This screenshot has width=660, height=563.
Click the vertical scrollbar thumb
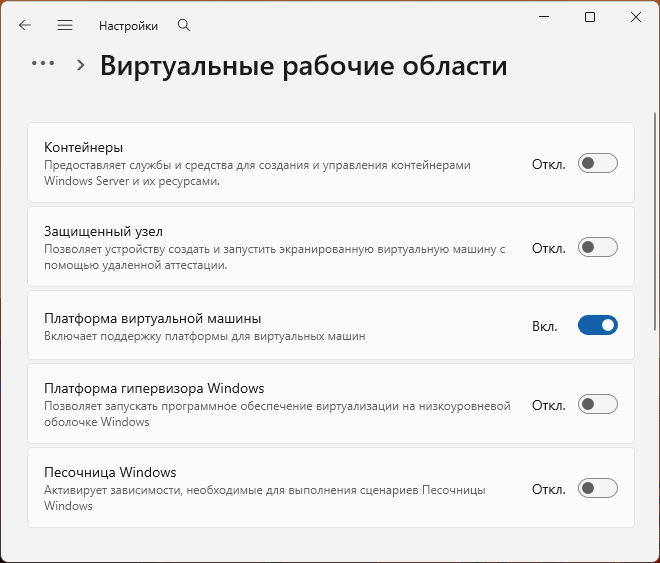[655, 221]
